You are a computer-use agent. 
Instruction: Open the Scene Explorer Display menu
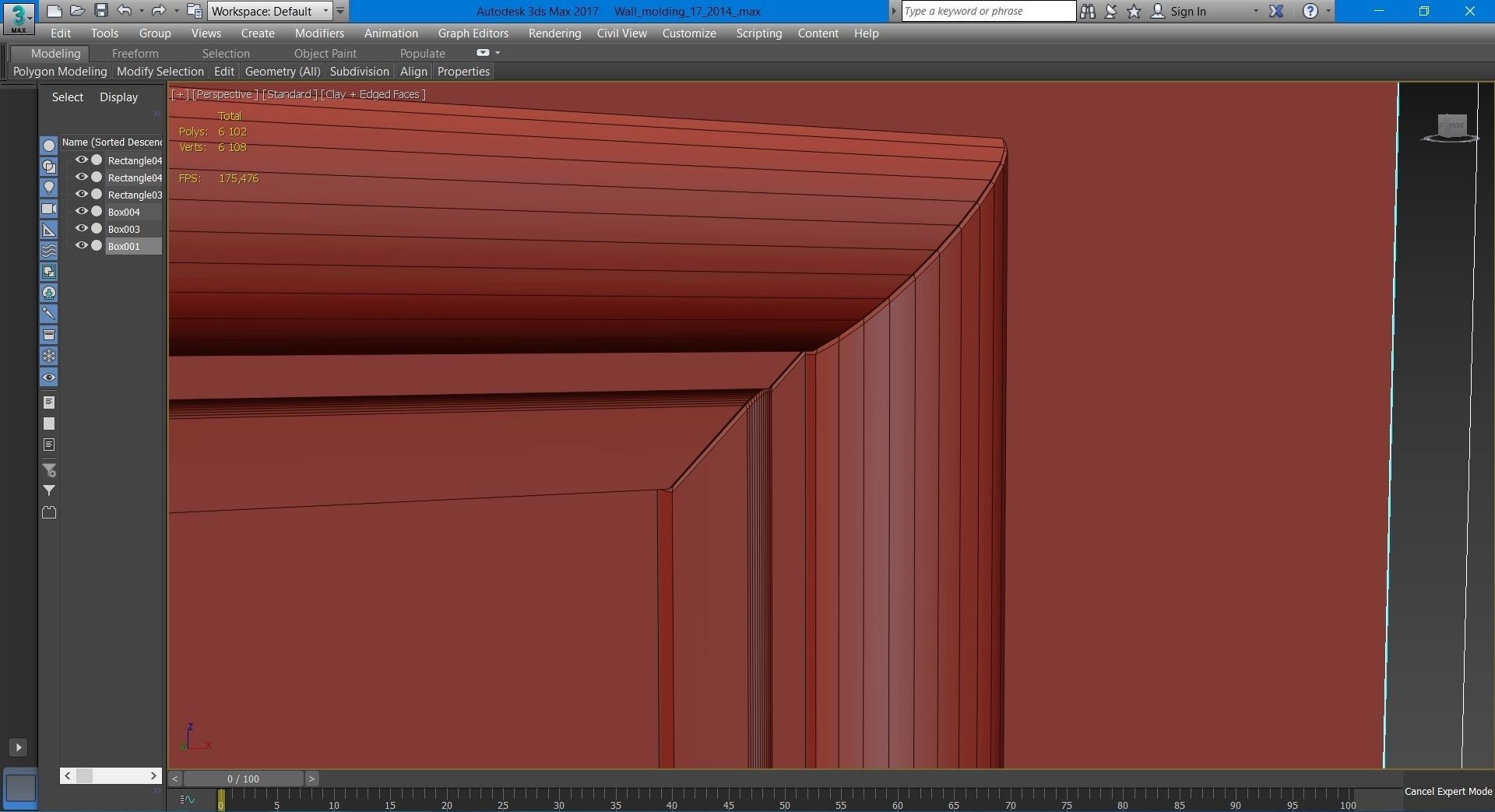pos(118,97)
